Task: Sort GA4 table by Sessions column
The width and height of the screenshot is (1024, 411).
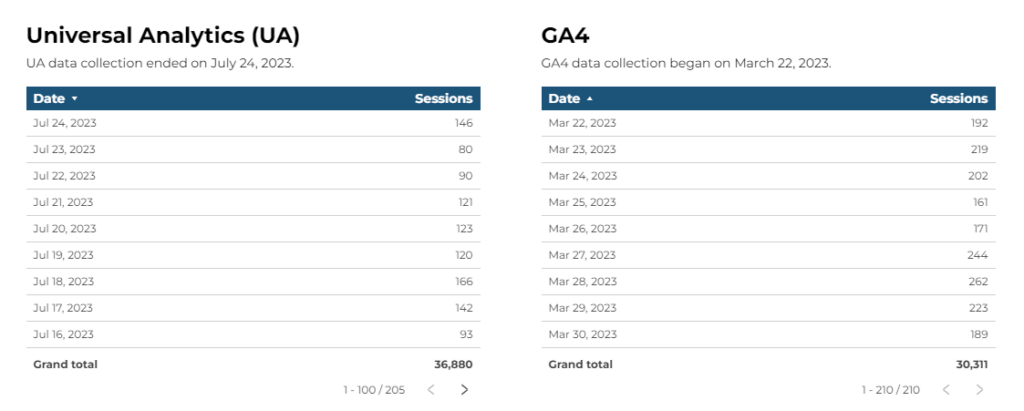Action: click(958, 99)
